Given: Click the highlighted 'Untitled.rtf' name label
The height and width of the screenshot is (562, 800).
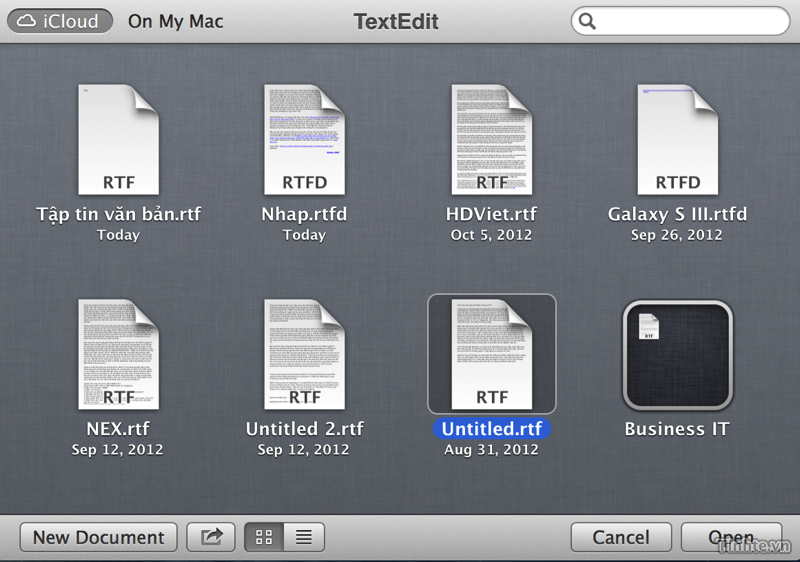Looking at the screenshot, I should coord(491,429).
